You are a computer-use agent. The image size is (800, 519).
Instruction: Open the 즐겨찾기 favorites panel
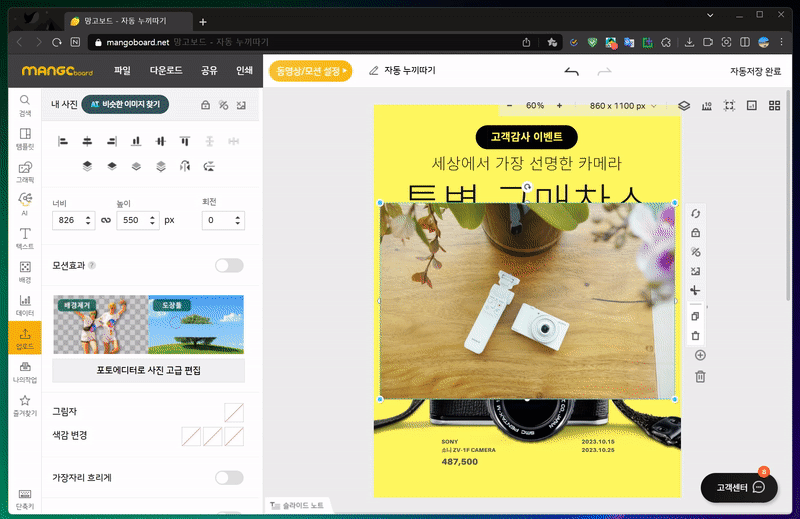24,406
